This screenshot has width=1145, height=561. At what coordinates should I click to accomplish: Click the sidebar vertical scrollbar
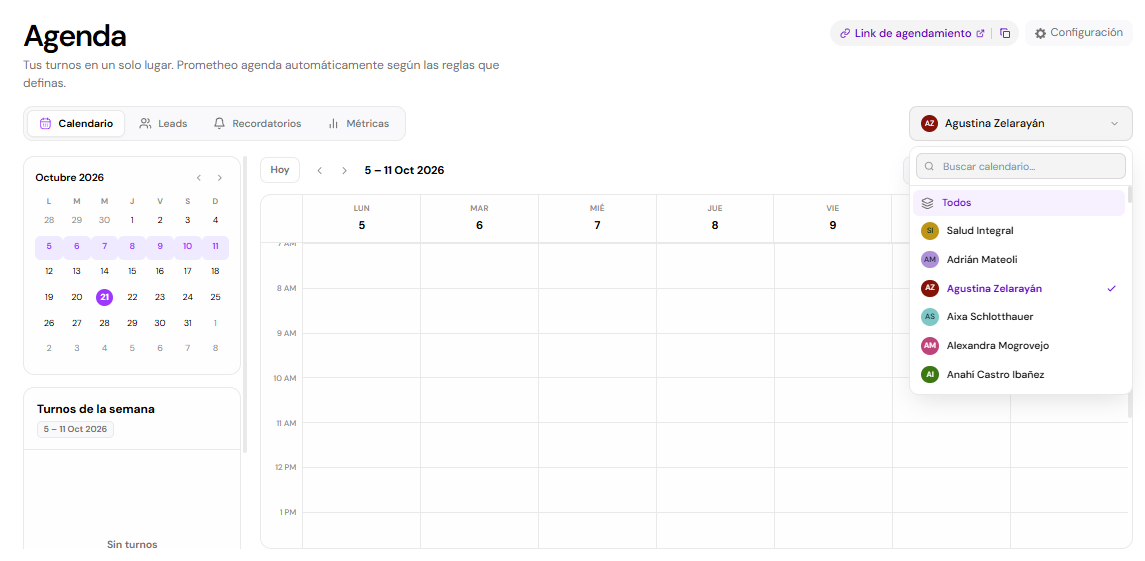[245, 303]
